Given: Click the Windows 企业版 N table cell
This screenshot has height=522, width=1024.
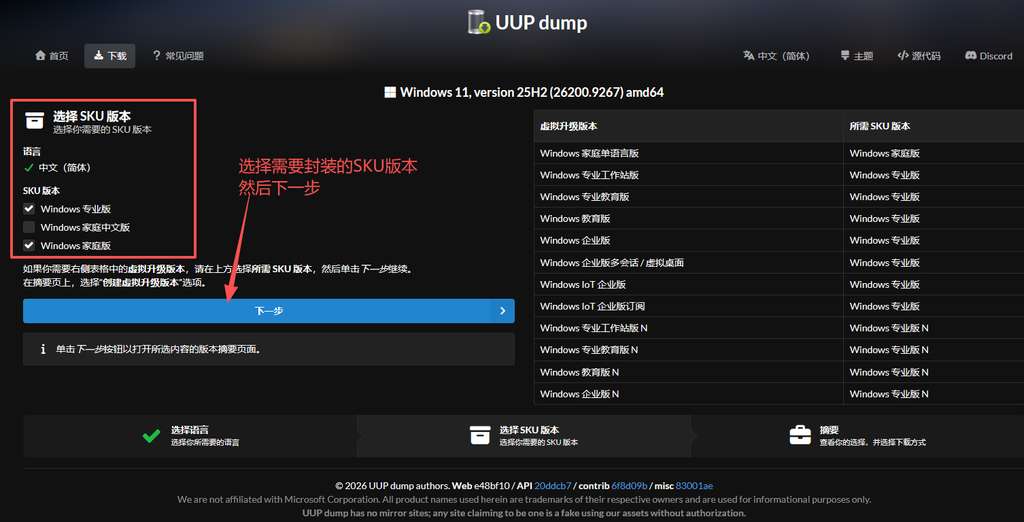Looking at the screenshot, I should 688,394.
